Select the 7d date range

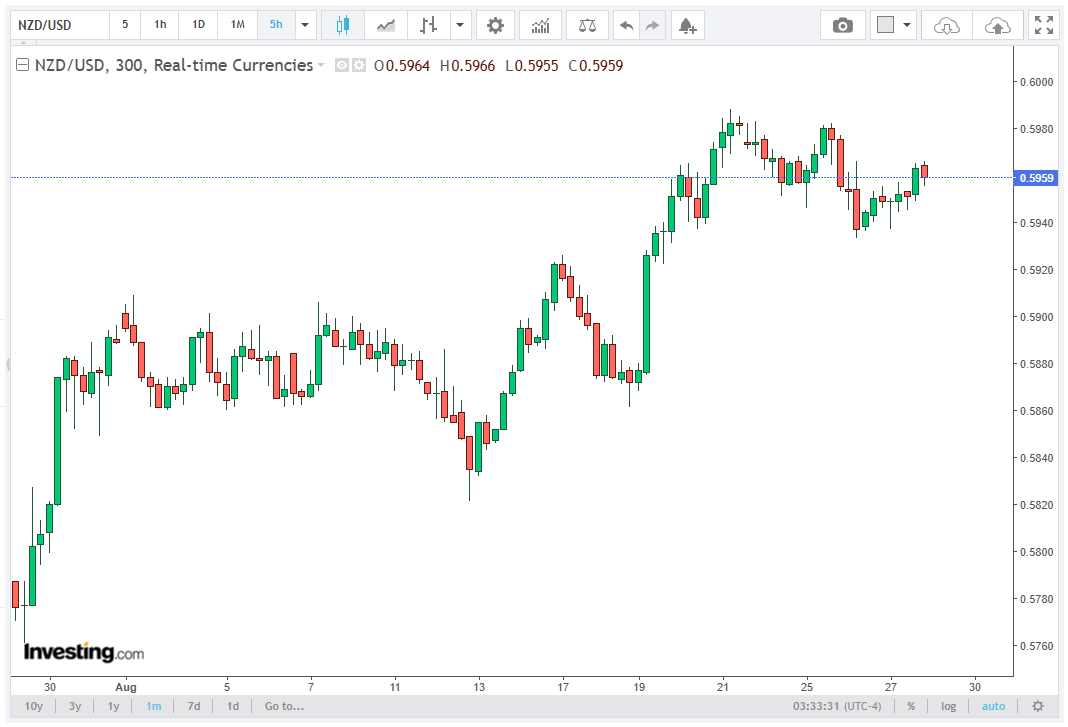(x=194, y=706)
